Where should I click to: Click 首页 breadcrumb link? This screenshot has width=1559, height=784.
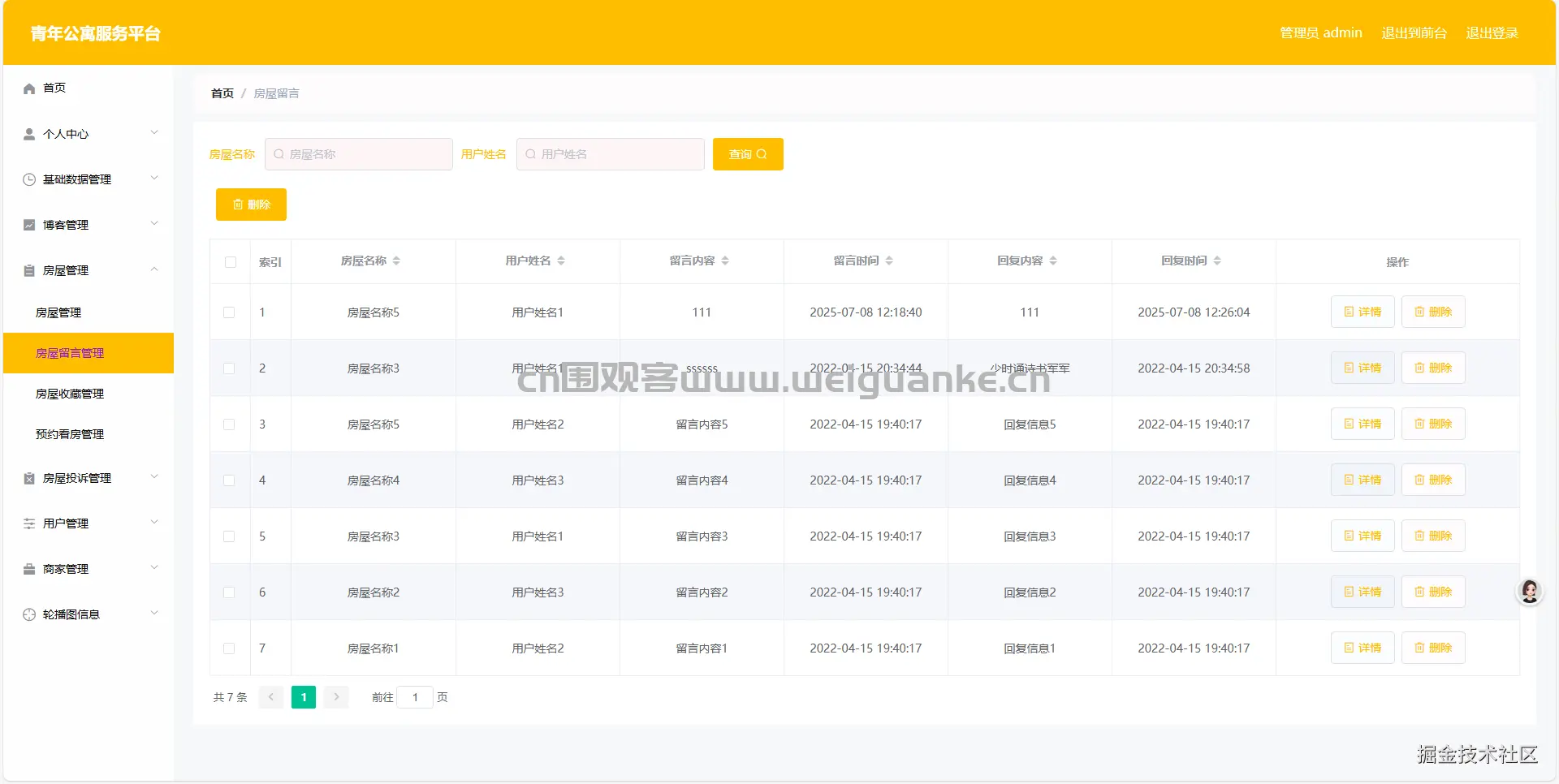click(x=222, y=93)
